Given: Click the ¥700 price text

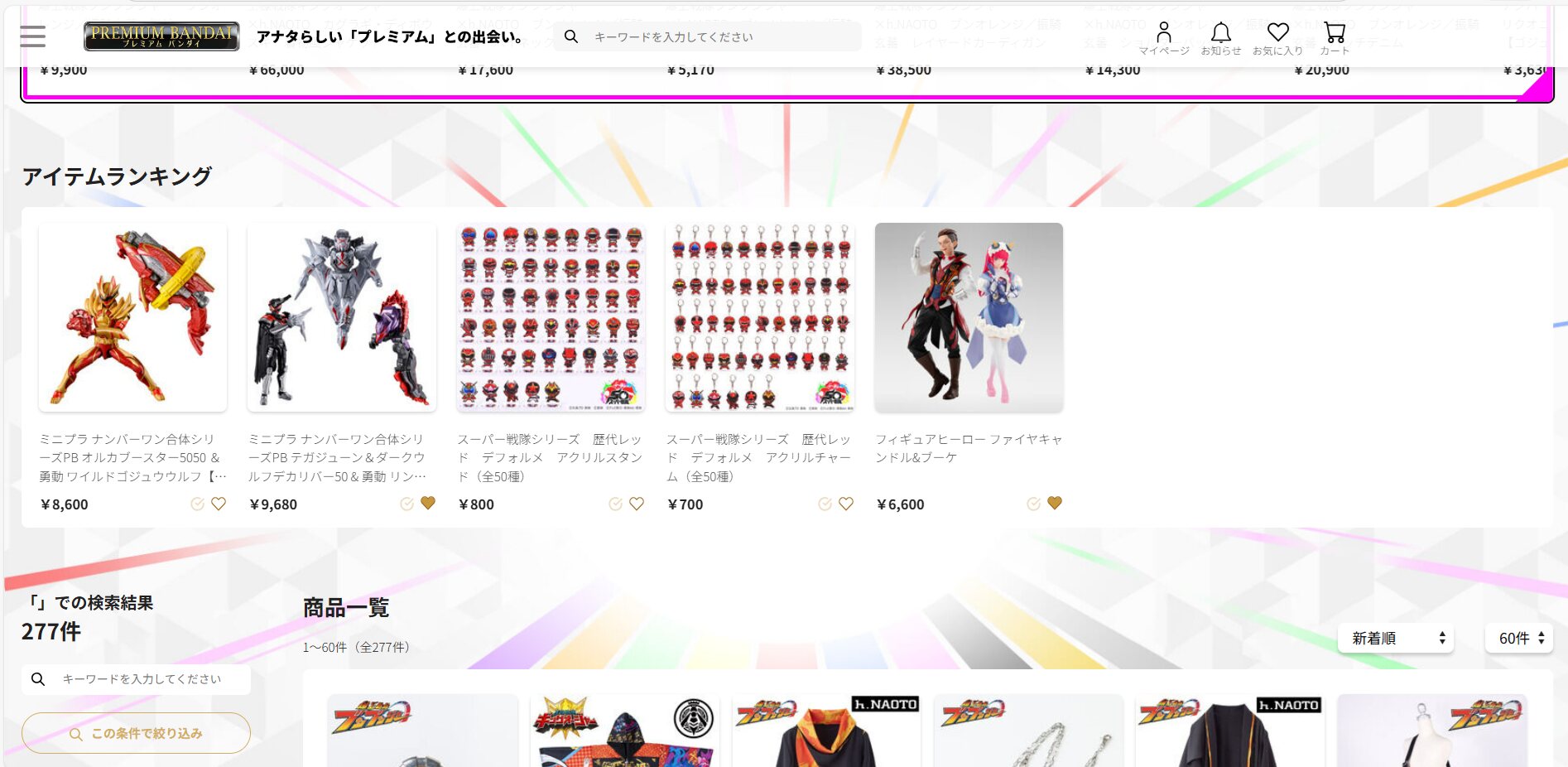Looking at the screenshot, I should pos(685,504).
